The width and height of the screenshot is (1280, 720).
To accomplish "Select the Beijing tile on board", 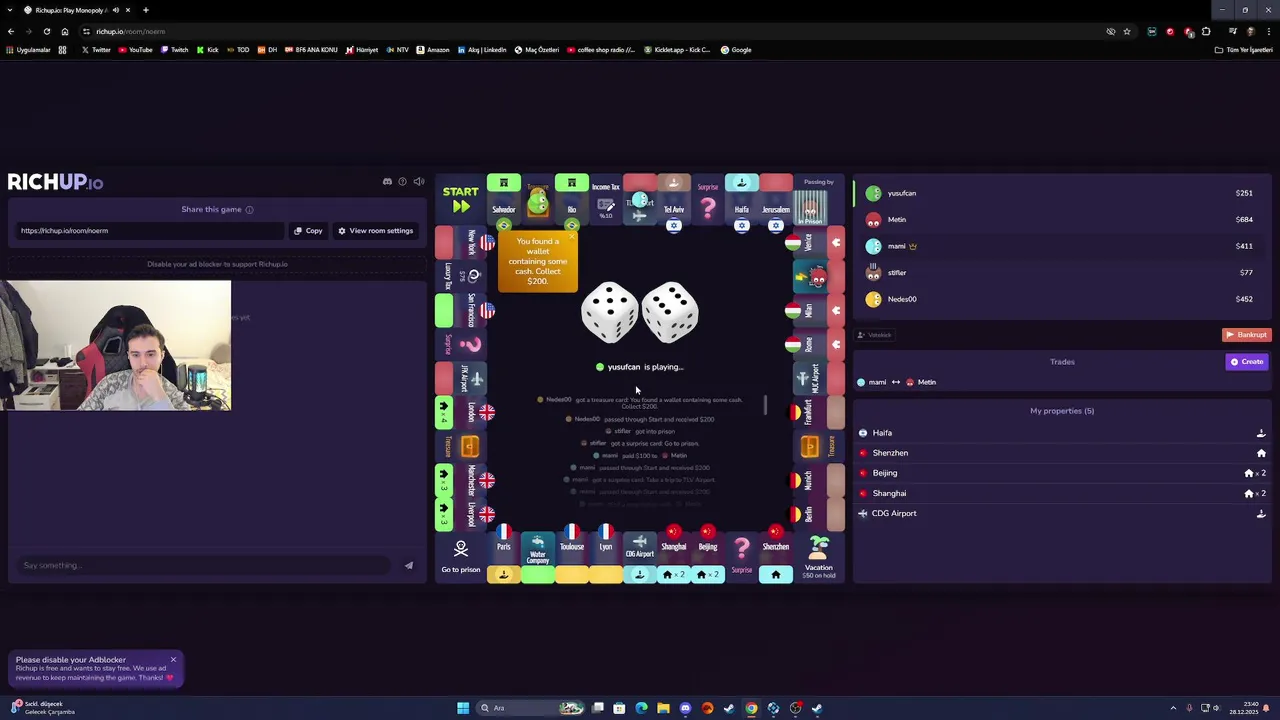I will tap(708, 558).
